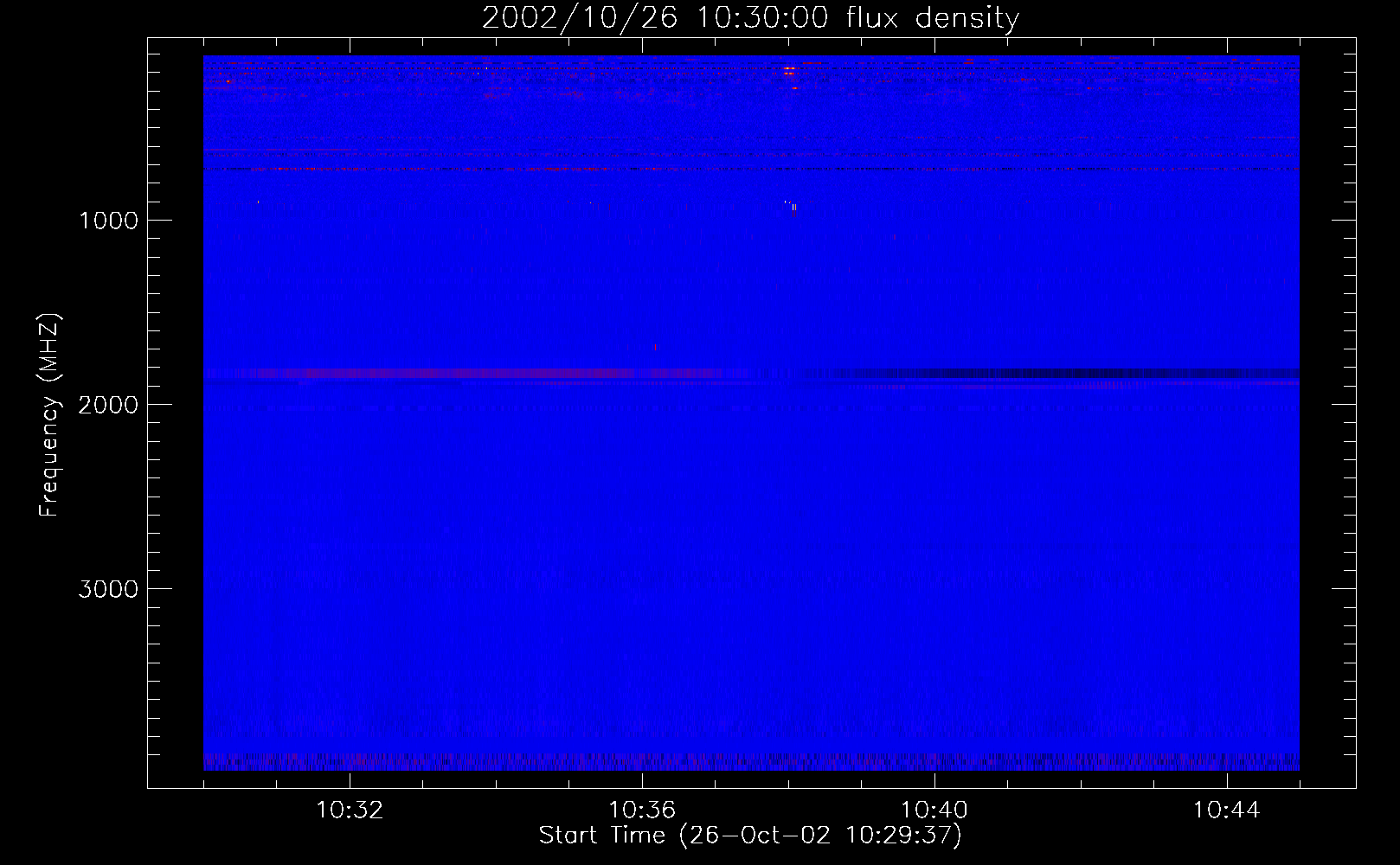Click the 'Start Time (26-Oct-02 10:29:37)' axis label
The image size is (1400, 865).
[x=750, y=836]
